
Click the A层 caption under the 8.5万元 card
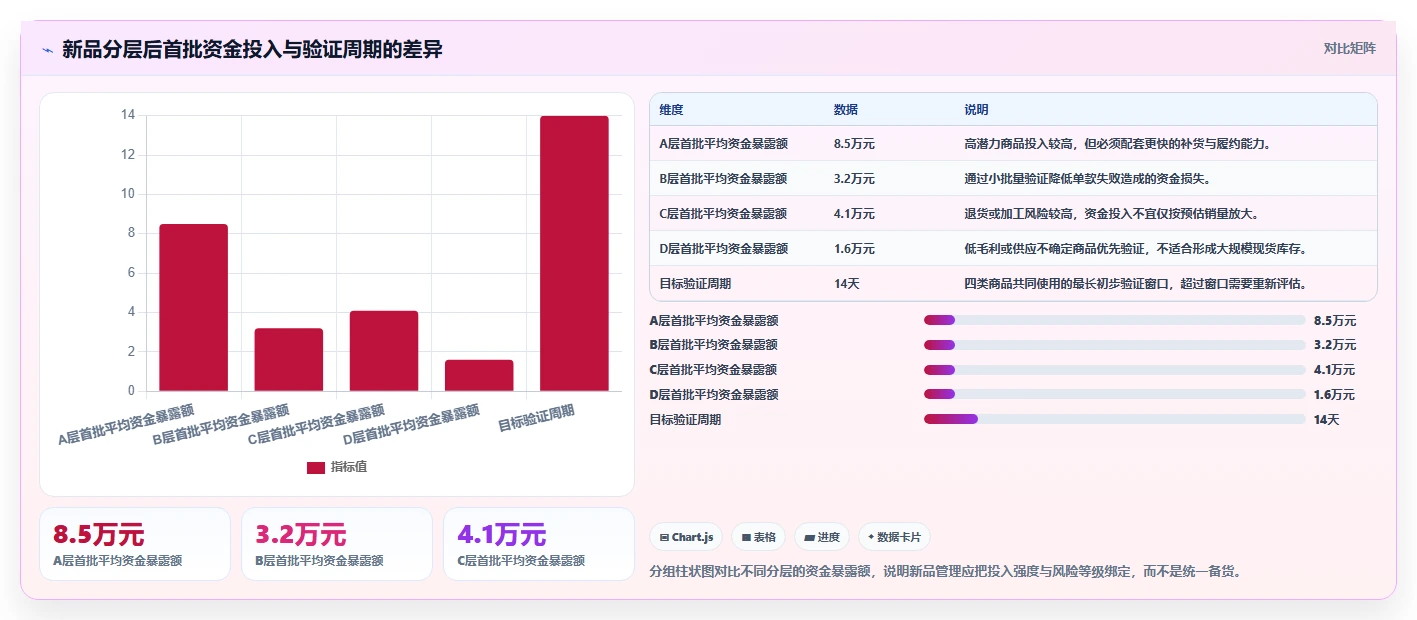pyautogui.click(x=117, y=561)
